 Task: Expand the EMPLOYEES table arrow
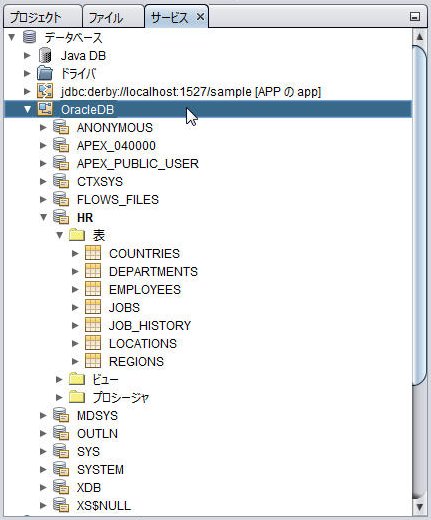coord(76,289)
